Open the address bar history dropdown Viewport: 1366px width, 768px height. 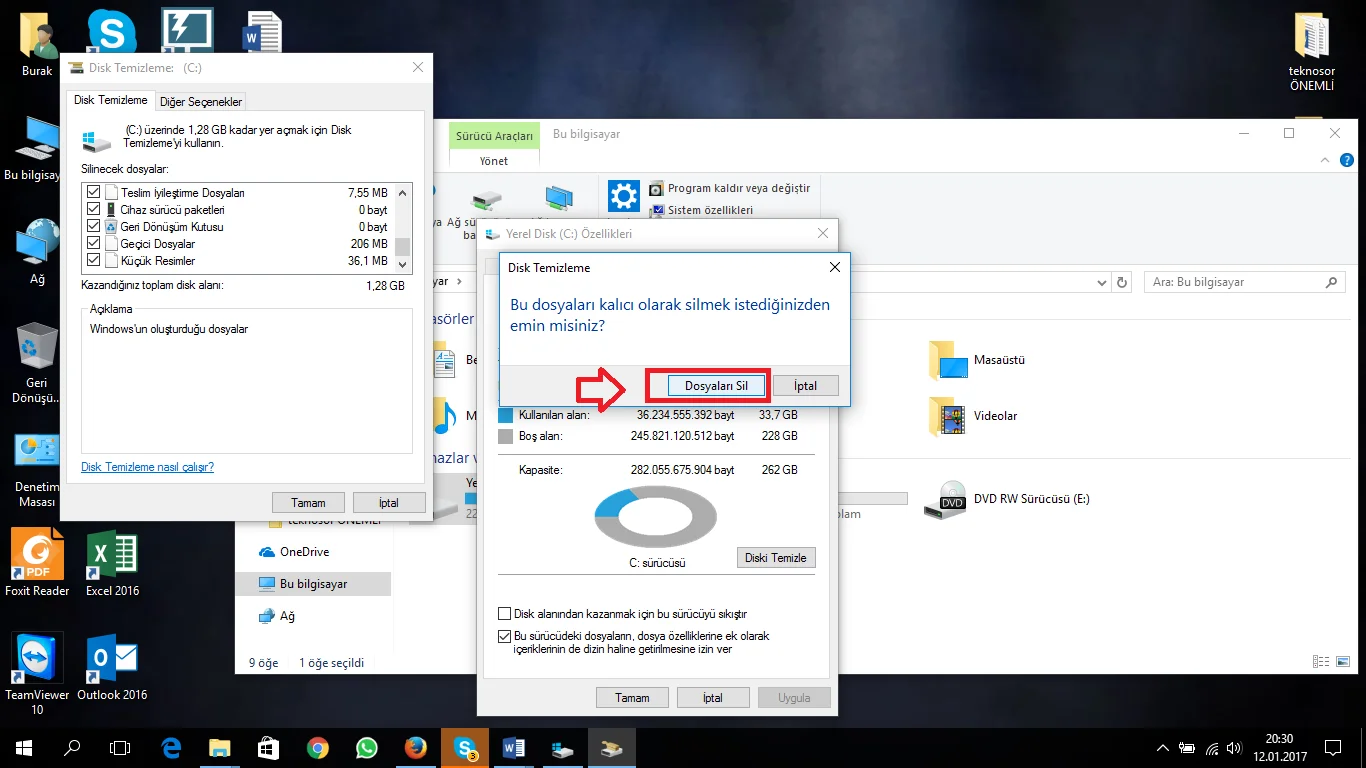tap(1101, 283)
